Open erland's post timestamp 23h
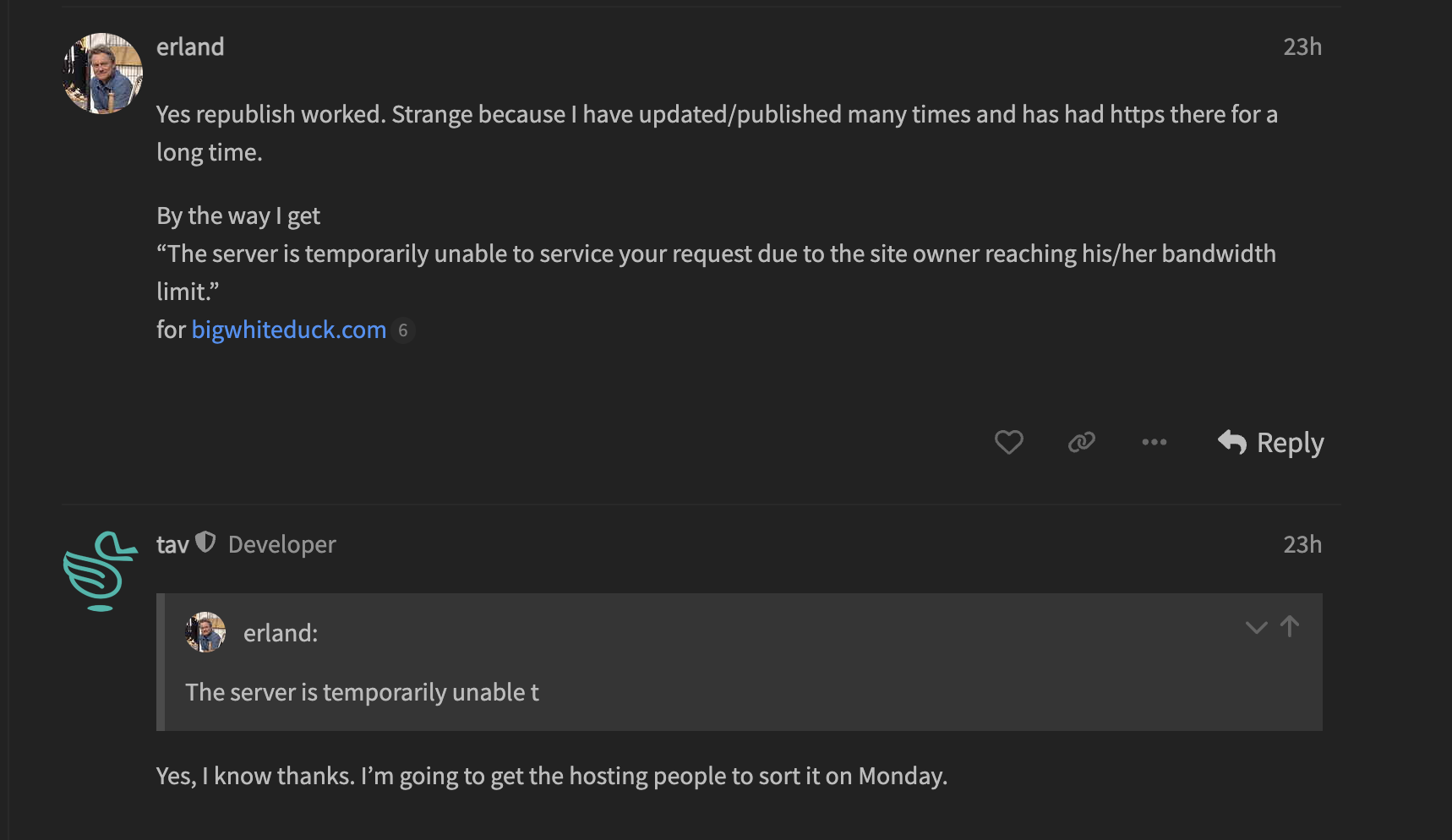Viewport: 1452px width, 840px height. point(1302,47)
